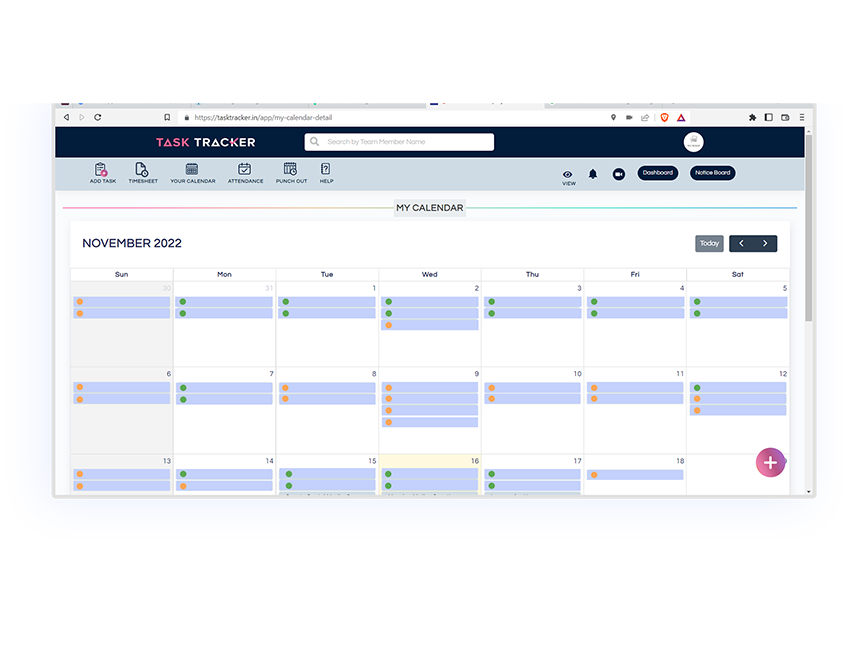Image resolution: width=850 pixels, height=650 pixels.
Task: Check Attendance via its toolbar icon
Action: (245, 172)
